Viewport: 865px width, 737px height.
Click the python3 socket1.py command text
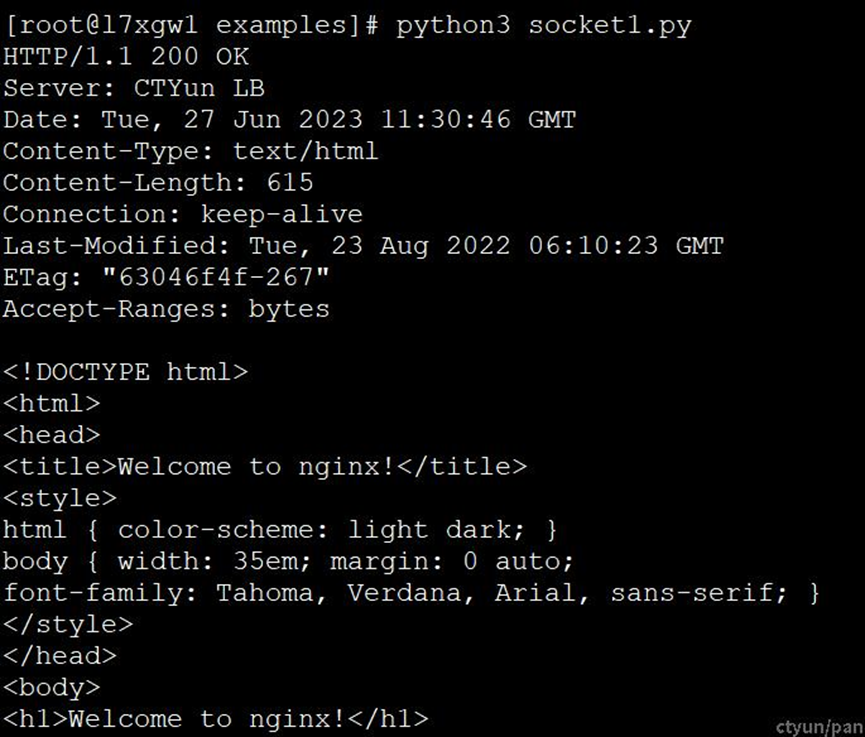(543, 26)
